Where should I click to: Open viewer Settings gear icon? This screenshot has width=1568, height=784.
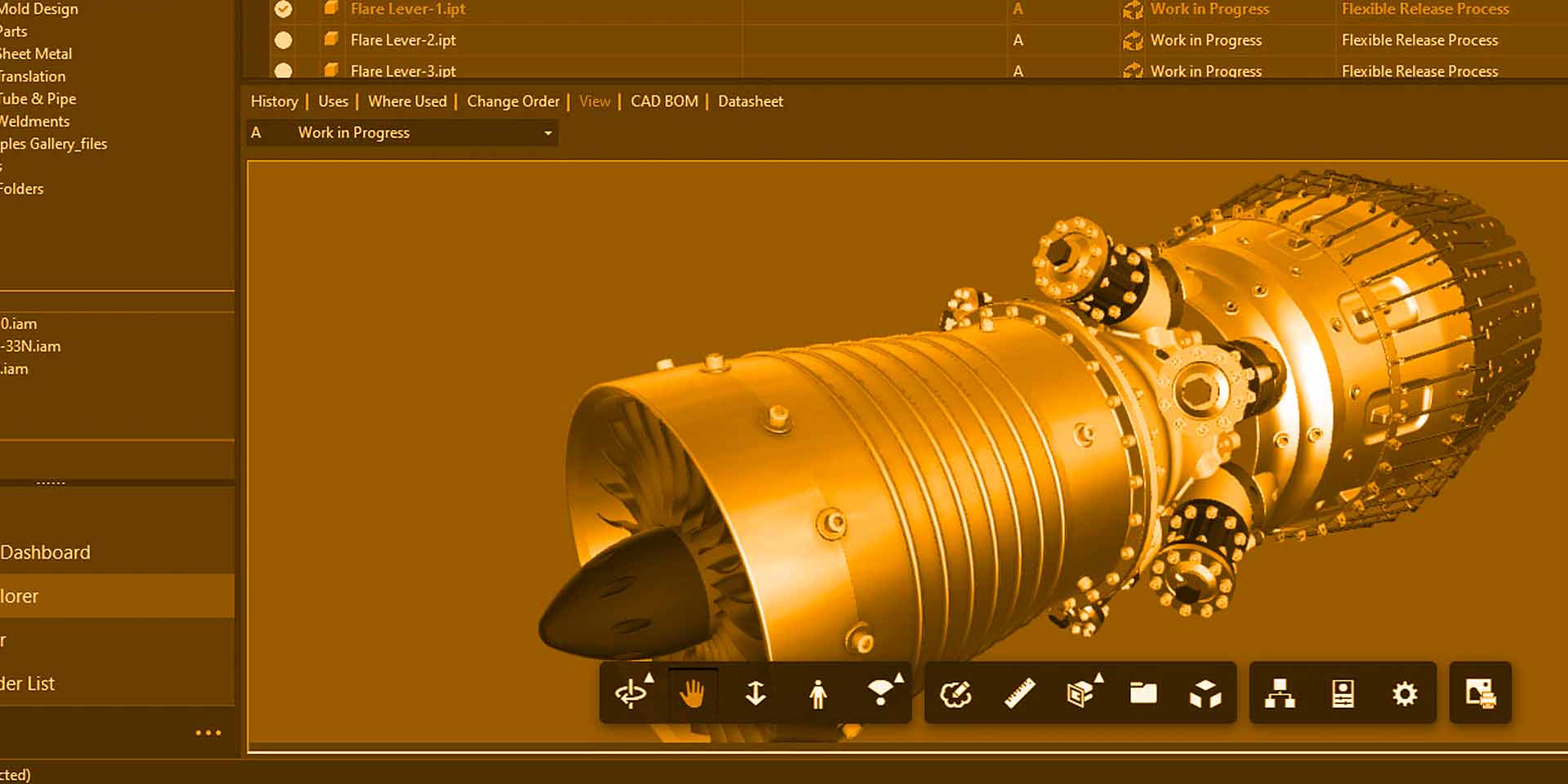(1405, 693)
